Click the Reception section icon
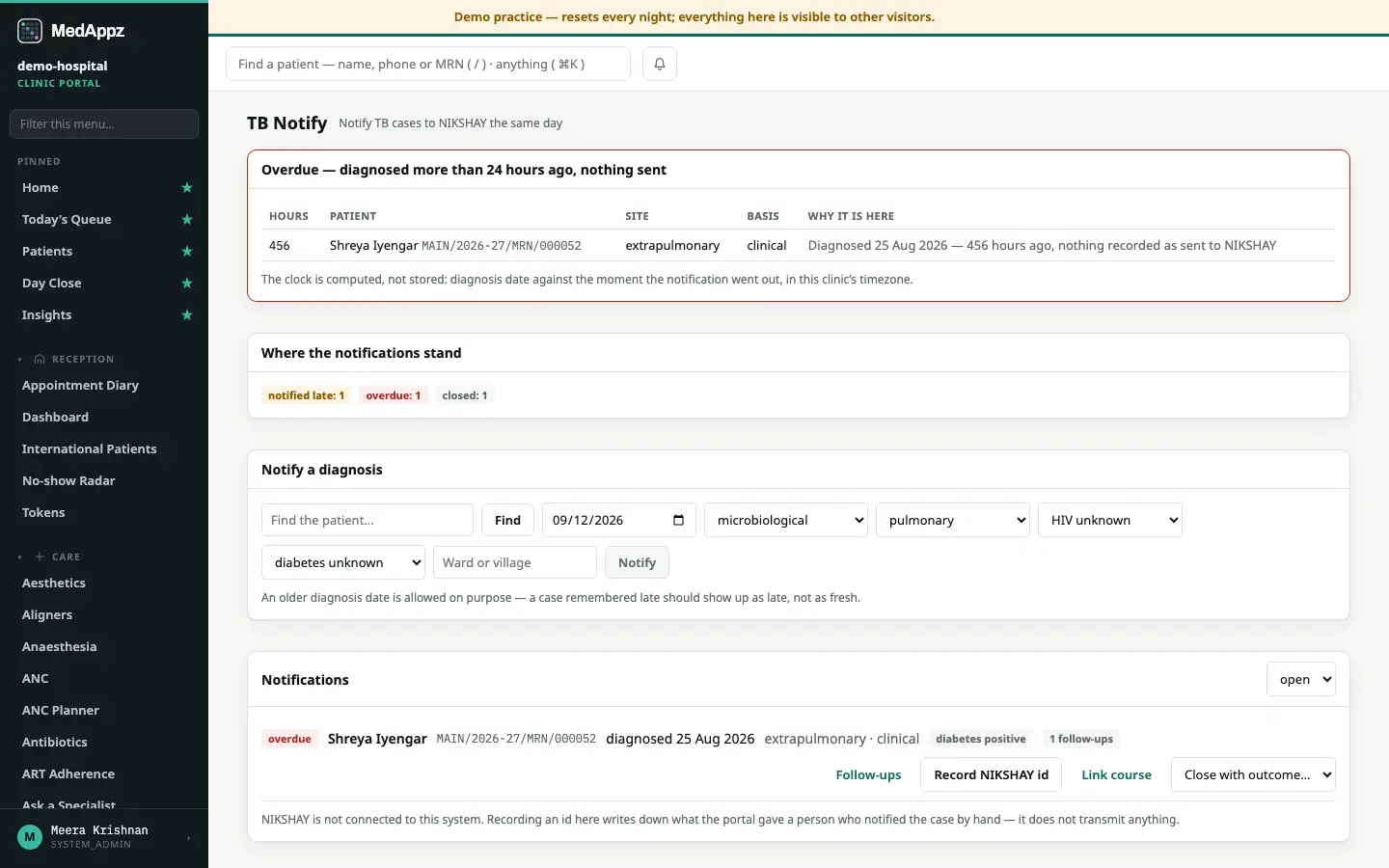 pos(40,360)
